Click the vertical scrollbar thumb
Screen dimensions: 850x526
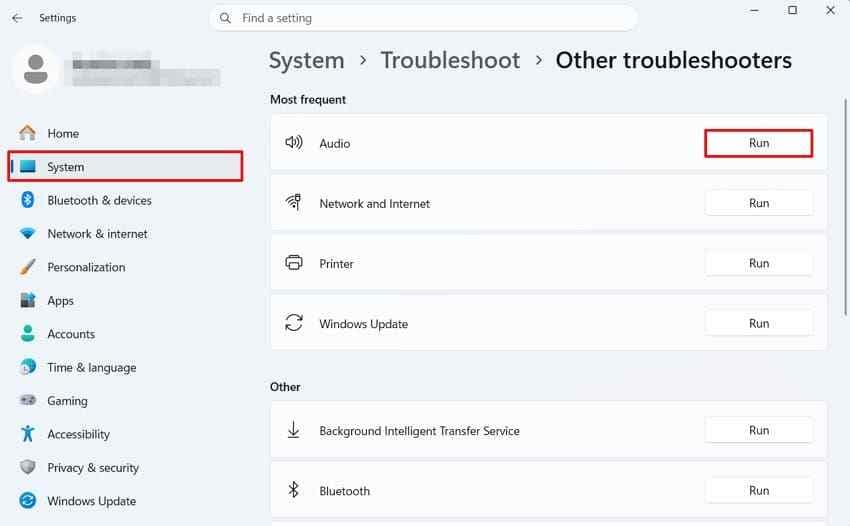click(x=845, y=206)
